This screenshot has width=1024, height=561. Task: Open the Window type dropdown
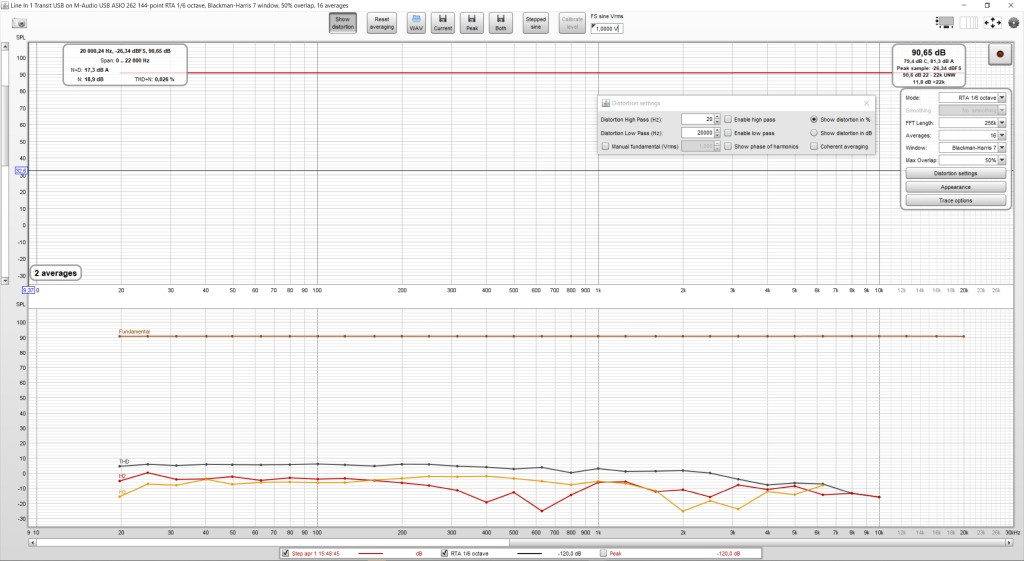click(973, 147)
